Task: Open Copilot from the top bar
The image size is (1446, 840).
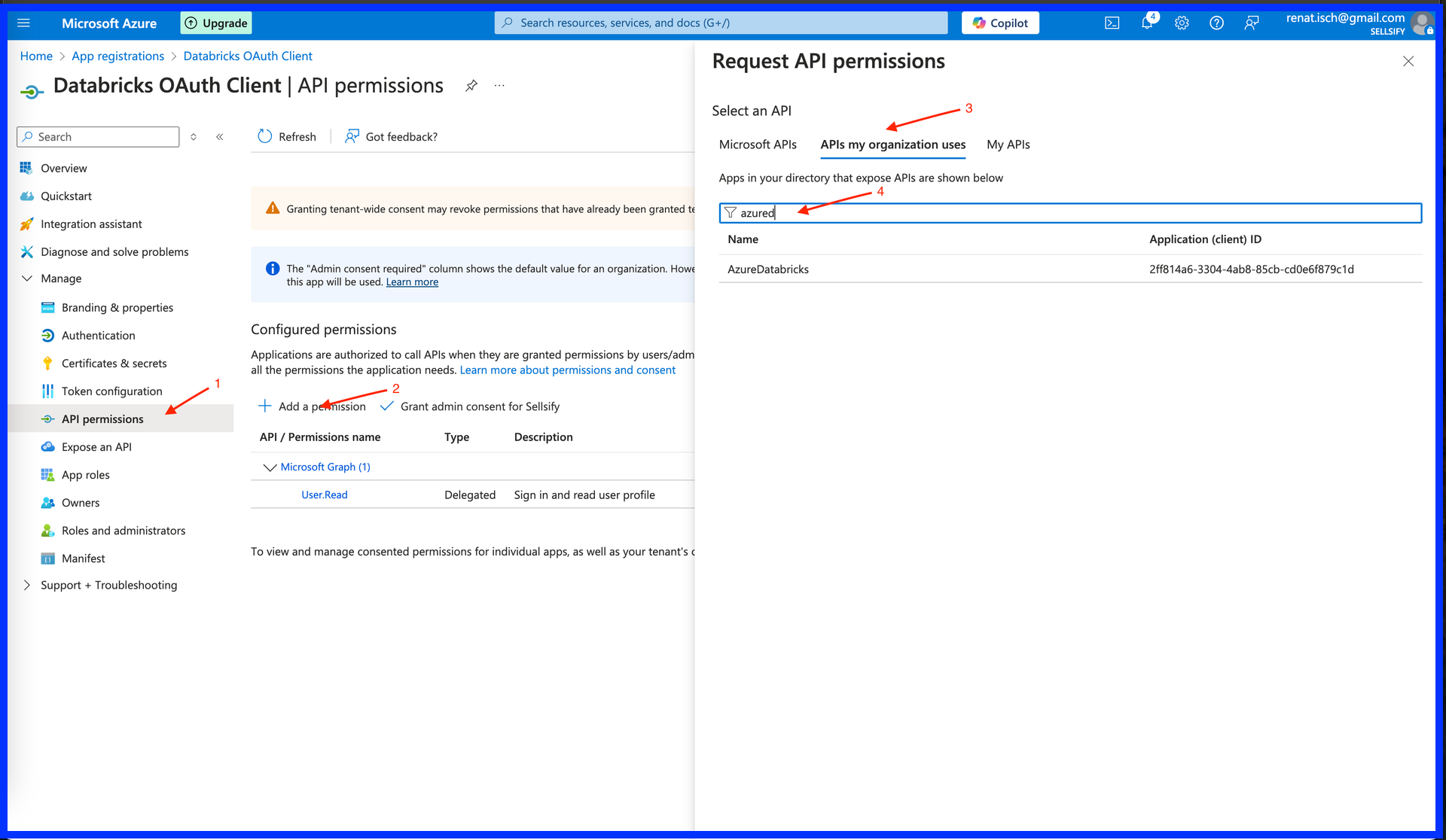Action: tap(999, 23)
